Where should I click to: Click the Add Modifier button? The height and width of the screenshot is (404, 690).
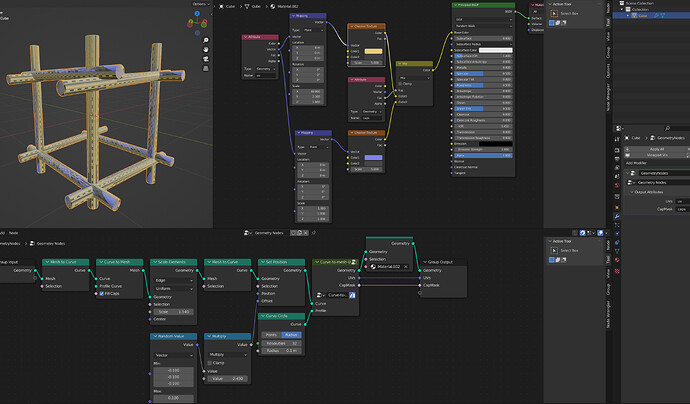[636, 163]
